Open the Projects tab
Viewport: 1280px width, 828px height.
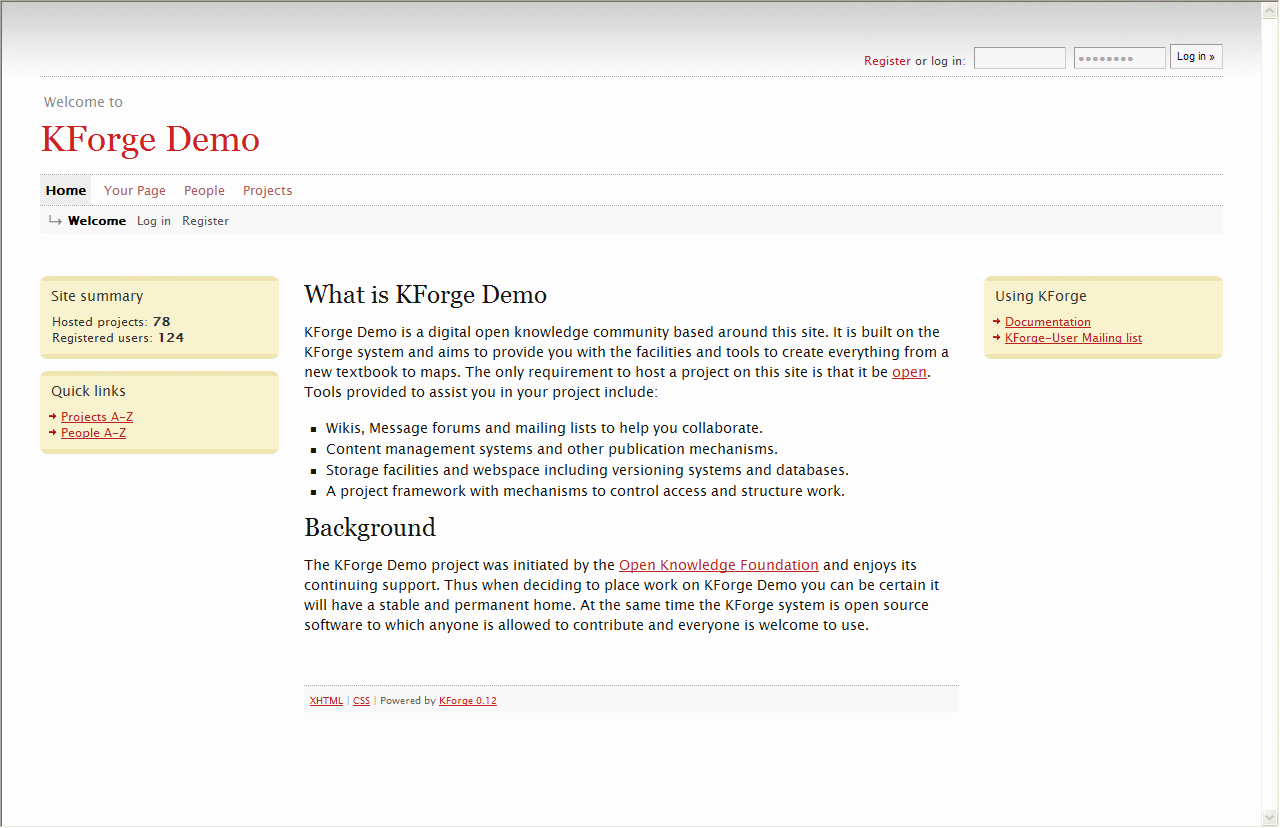coord(267,190)
